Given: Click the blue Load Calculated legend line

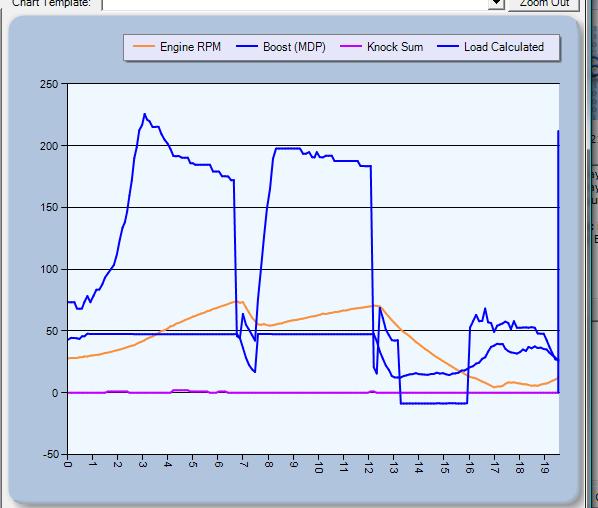Looking at the screenshot, I should 448,47.
